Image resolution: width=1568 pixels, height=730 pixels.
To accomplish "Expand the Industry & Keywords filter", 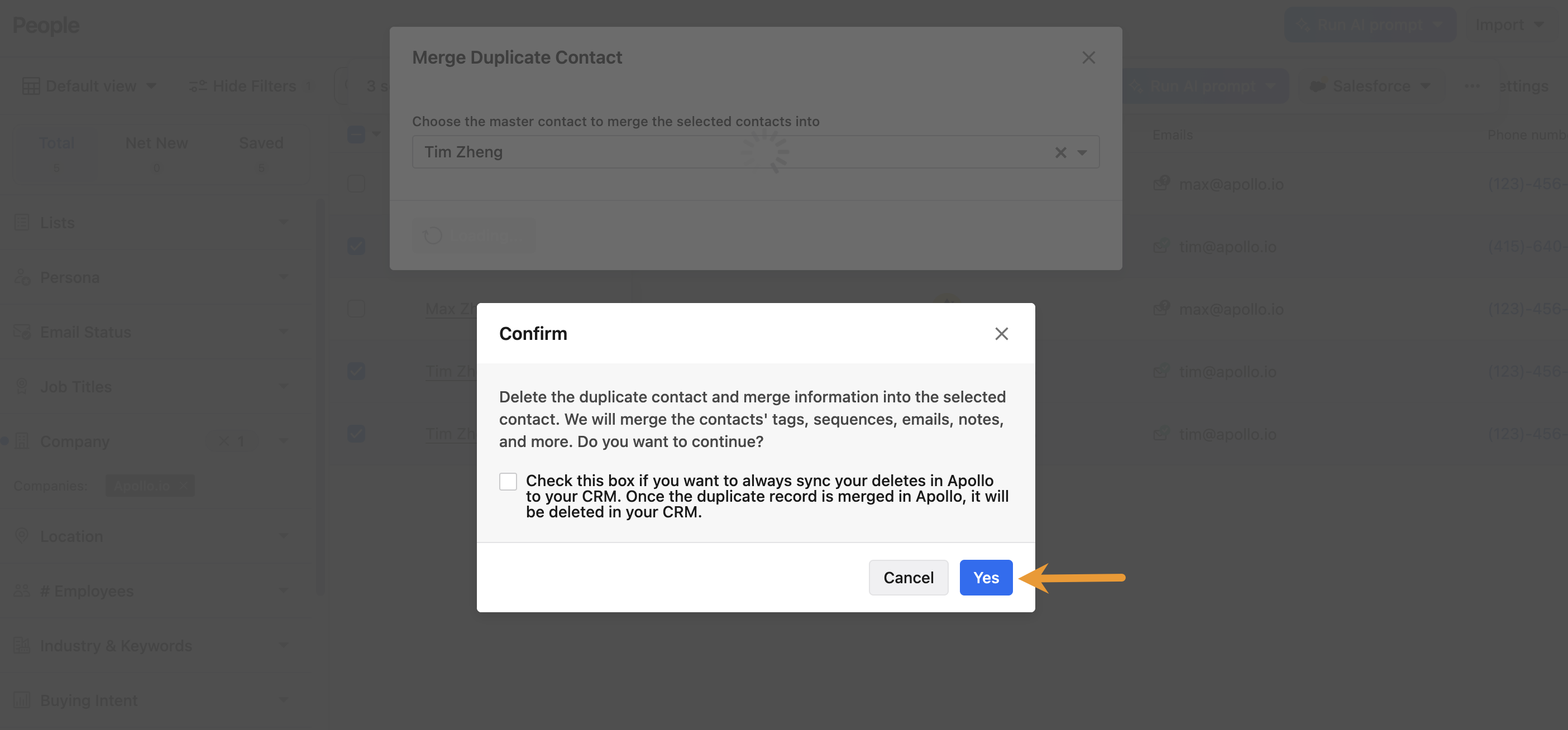I will [x=283, y=645].
